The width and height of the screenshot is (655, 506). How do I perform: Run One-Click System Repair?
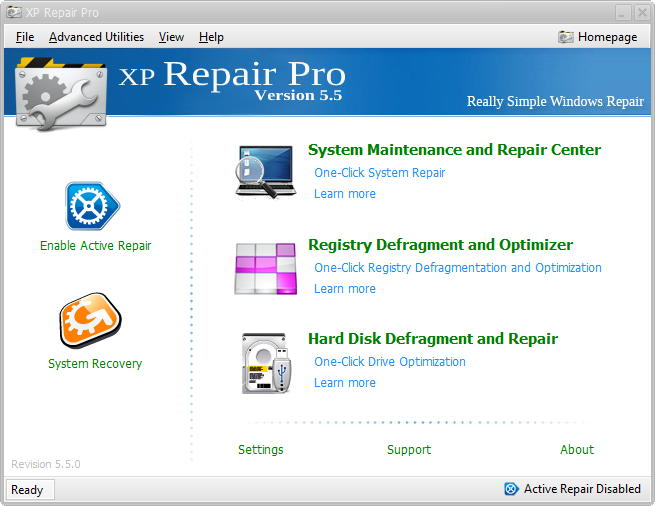pyautogui.click(x=380, y=173)
